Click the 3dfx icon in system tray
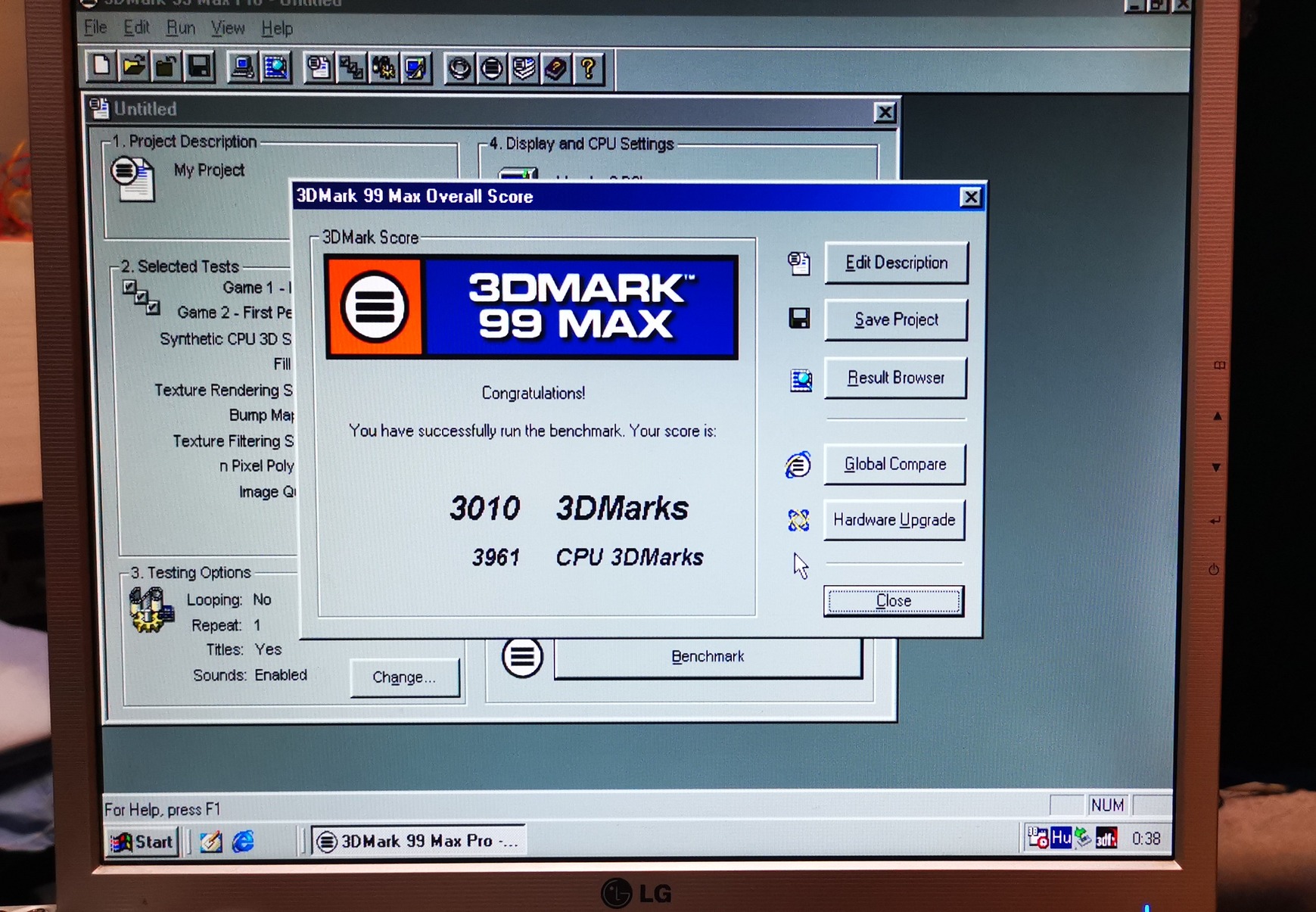Image resolution: width=1316 pixels, height=912 pixels. tap(1106, 839)
